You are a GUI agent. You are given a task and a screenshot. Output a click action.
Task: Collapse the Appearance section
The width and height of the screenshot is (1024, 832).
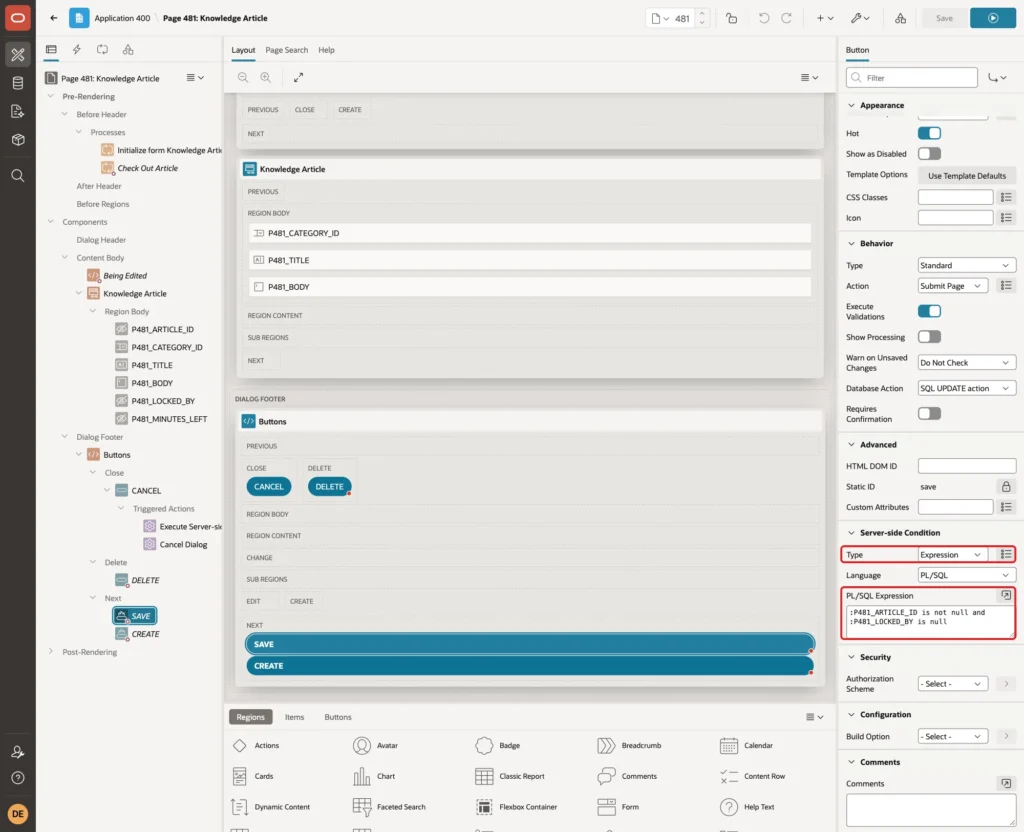pyautogui.click(x=851, y=105)
